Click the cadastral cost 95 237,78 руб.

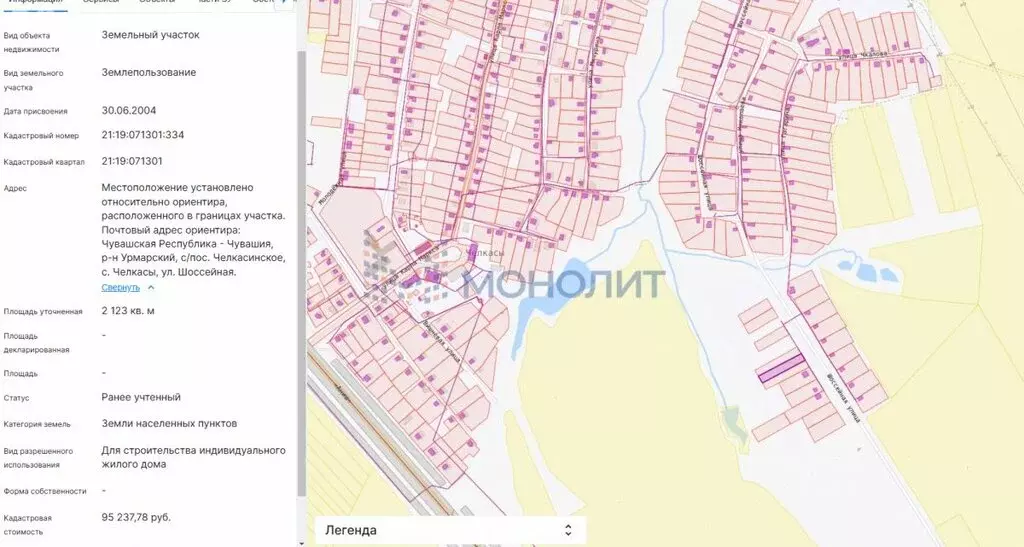pos(136,517)
